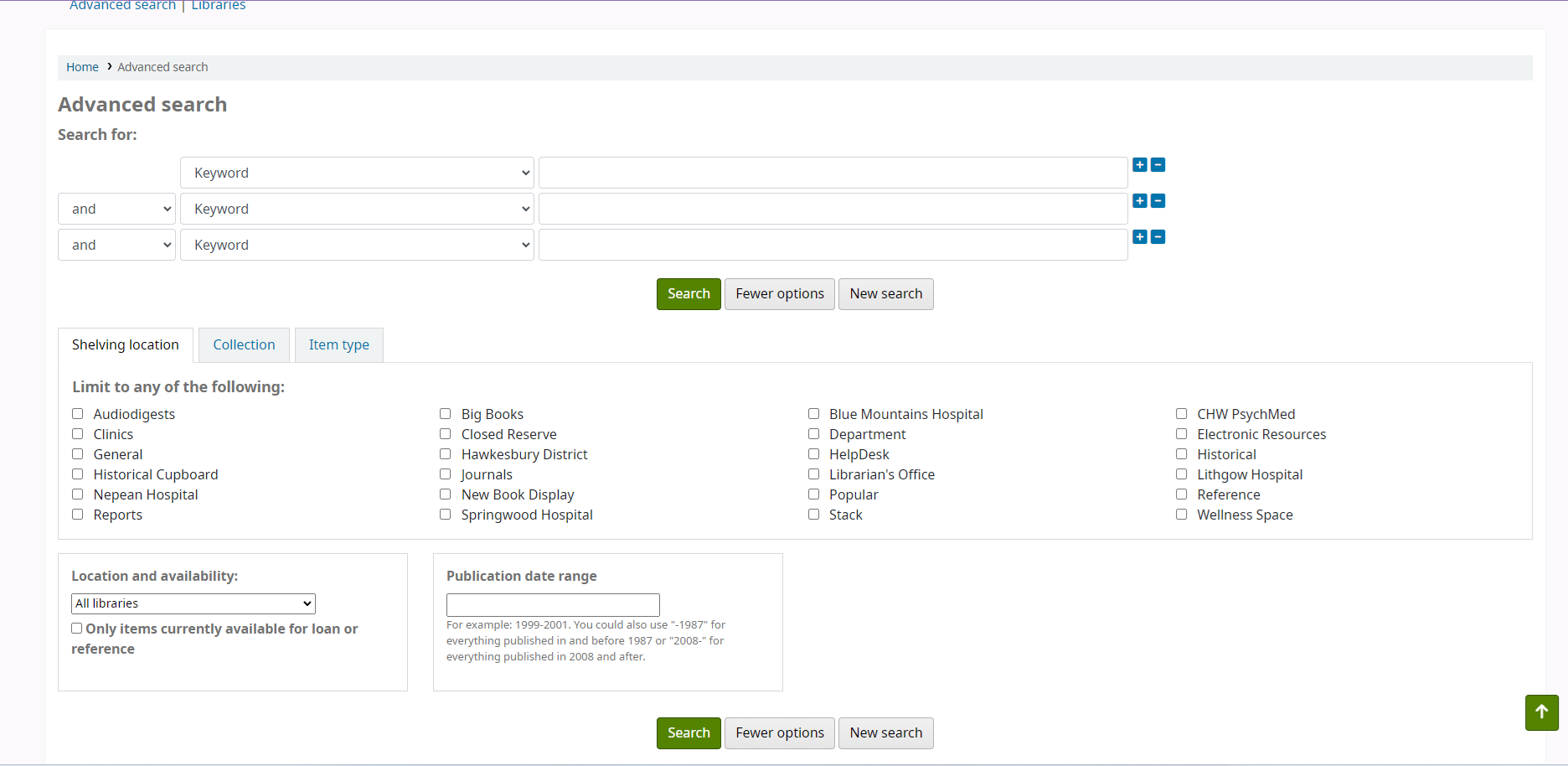Viewport: 1568px width, 766px height.
Task: Check the Big Books checkbox
Action: (x=446, y=414)
